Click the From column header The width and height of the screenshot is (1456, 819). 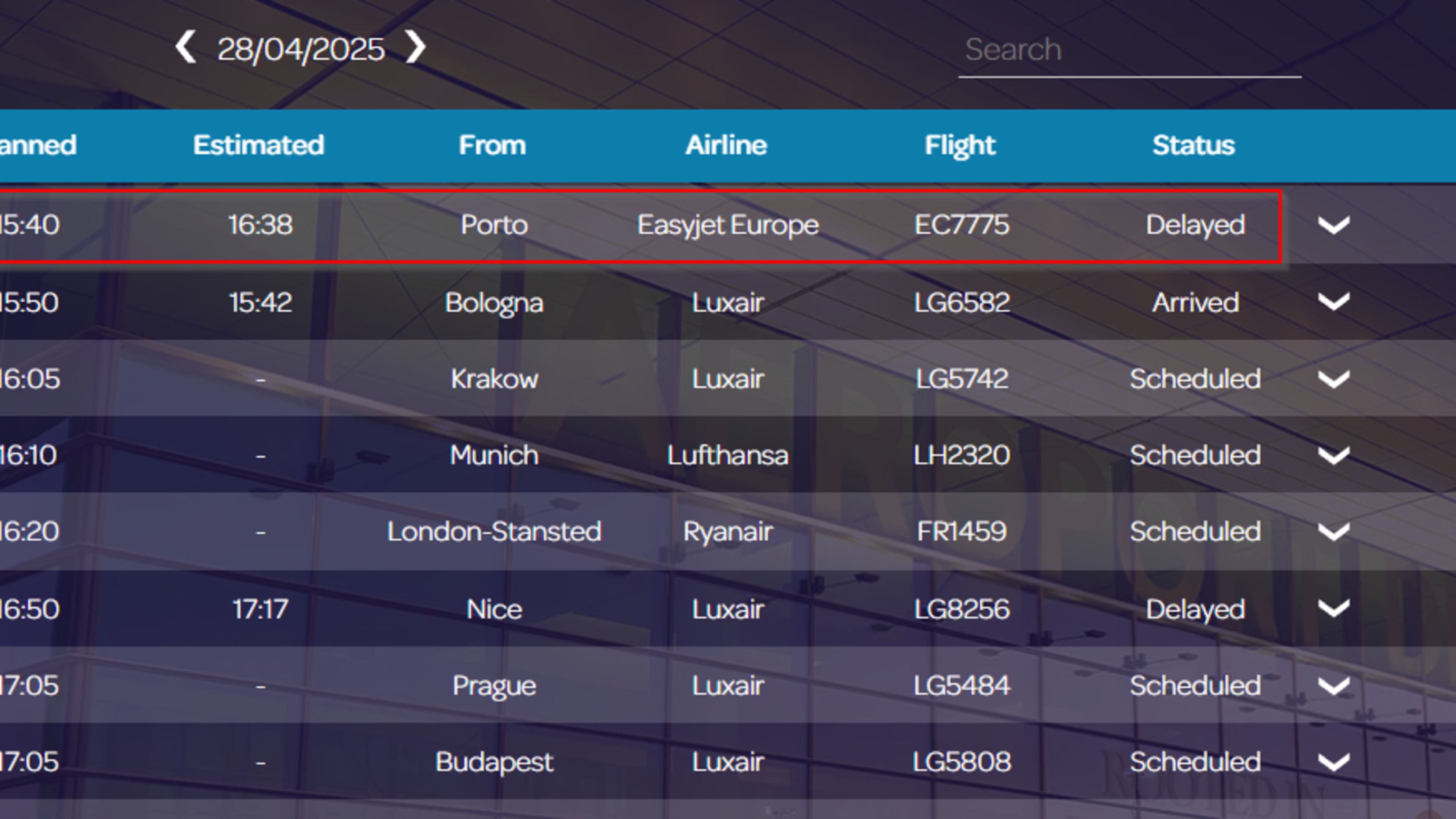tap(492, 145)
